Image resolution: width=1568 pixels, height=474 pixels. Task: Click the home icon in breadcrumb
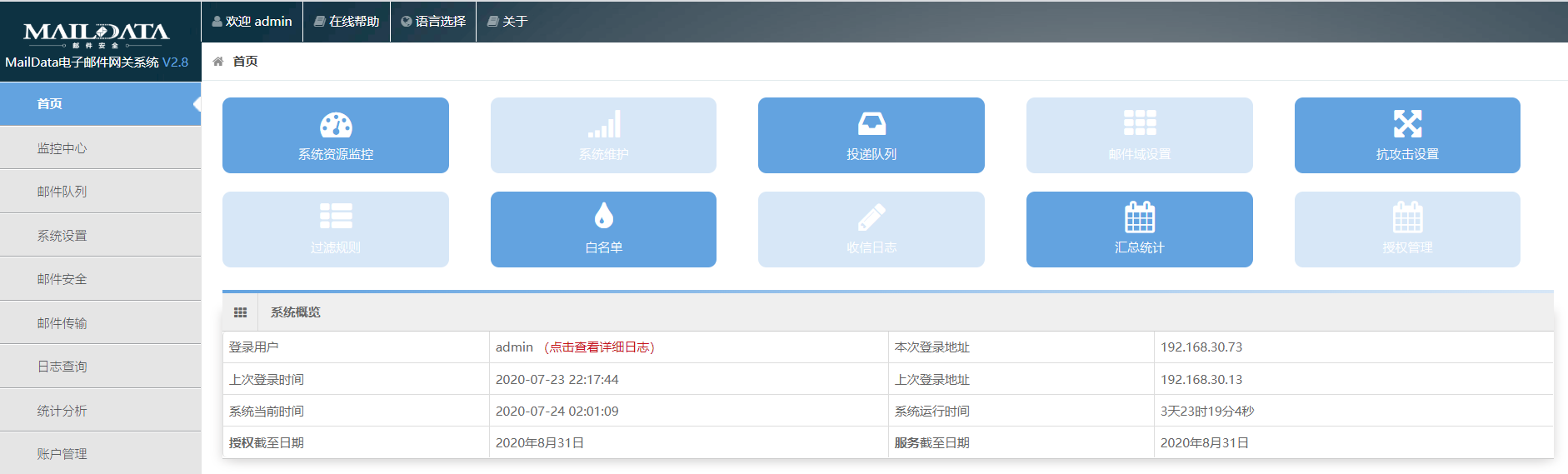[x=218, y=62]
